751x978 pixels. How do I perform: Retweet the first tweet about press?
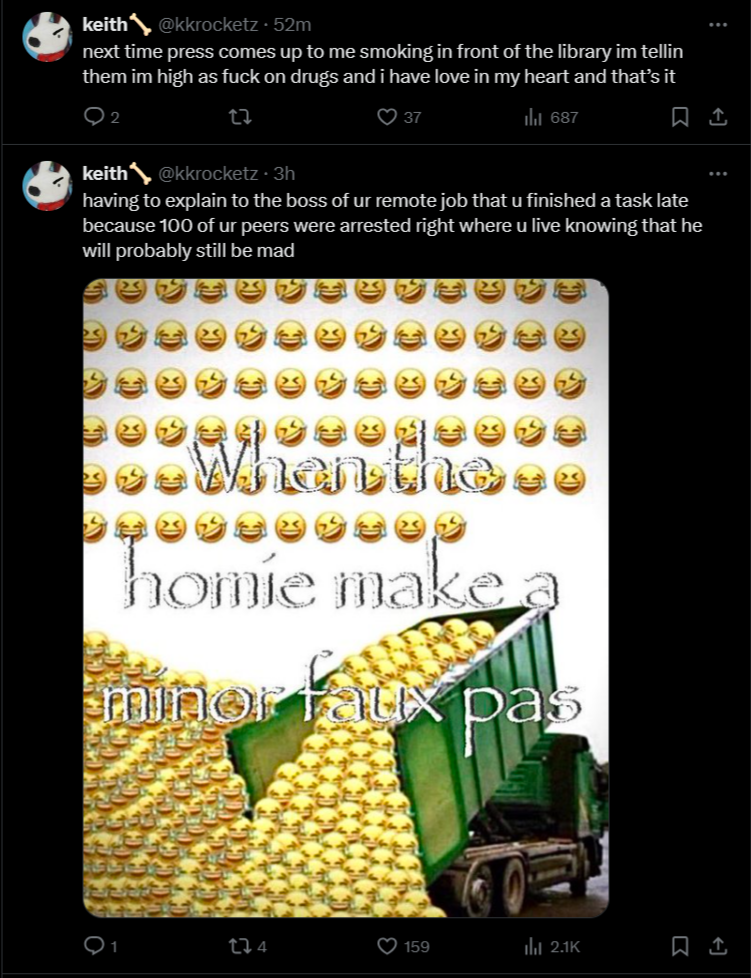point(240,117)
